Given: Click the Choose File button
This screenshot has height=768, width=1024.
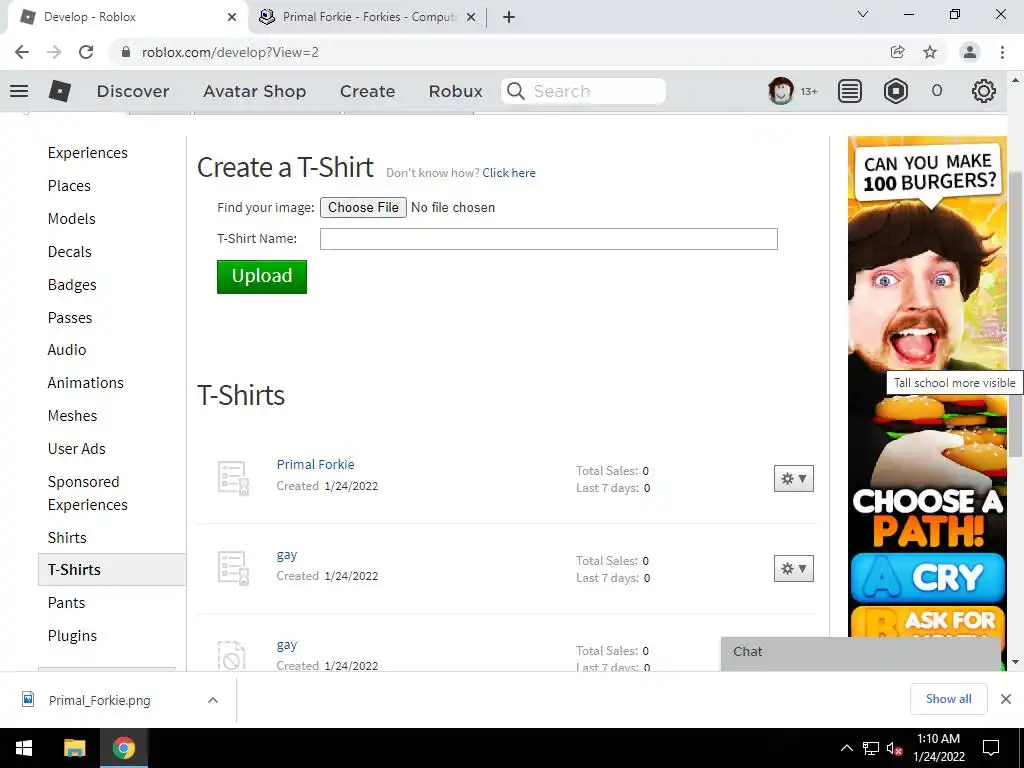Looking at the screenshot, I should pyautogui.click(x=363, y=207).
